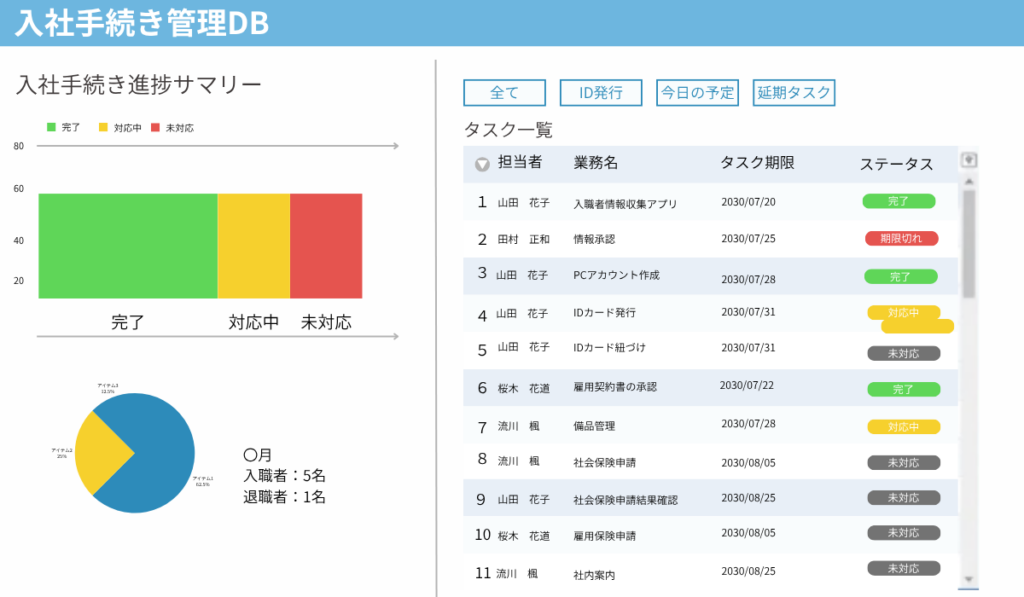Click the red 期限切れ status badge

click(x=901, y=238)
